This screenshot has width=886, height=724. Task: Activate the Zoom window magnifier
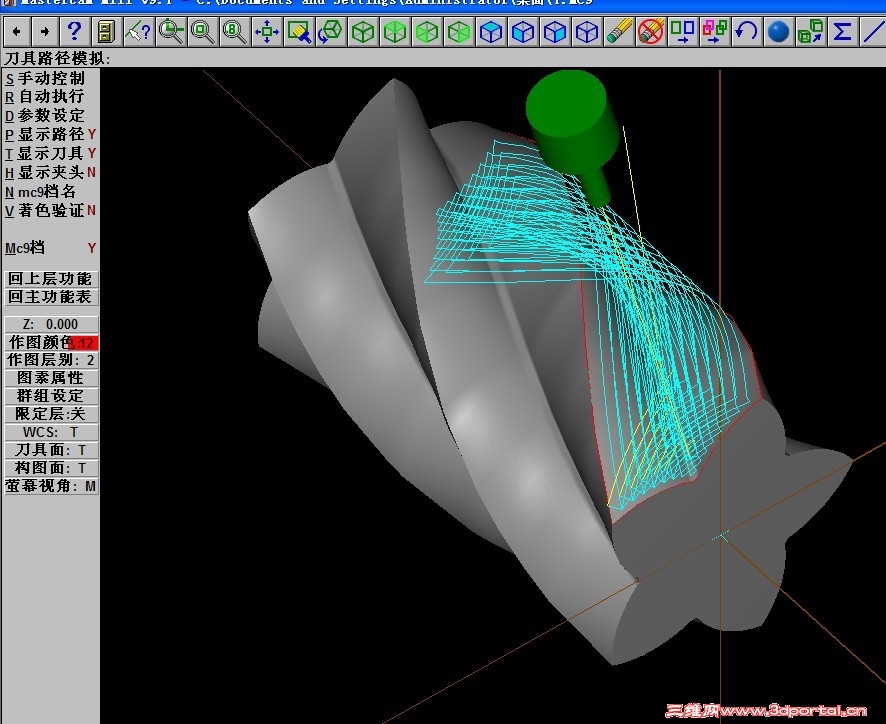pos(171,32)
